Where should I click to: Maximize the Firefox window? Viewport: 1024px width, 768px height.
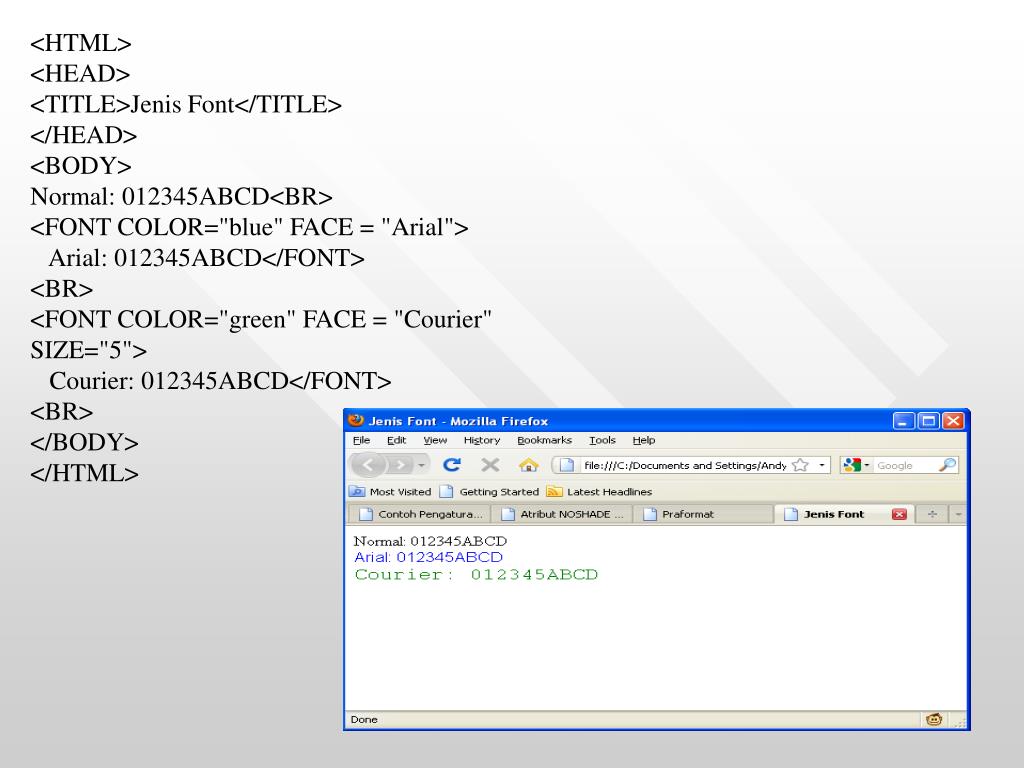tap(928, 421)
